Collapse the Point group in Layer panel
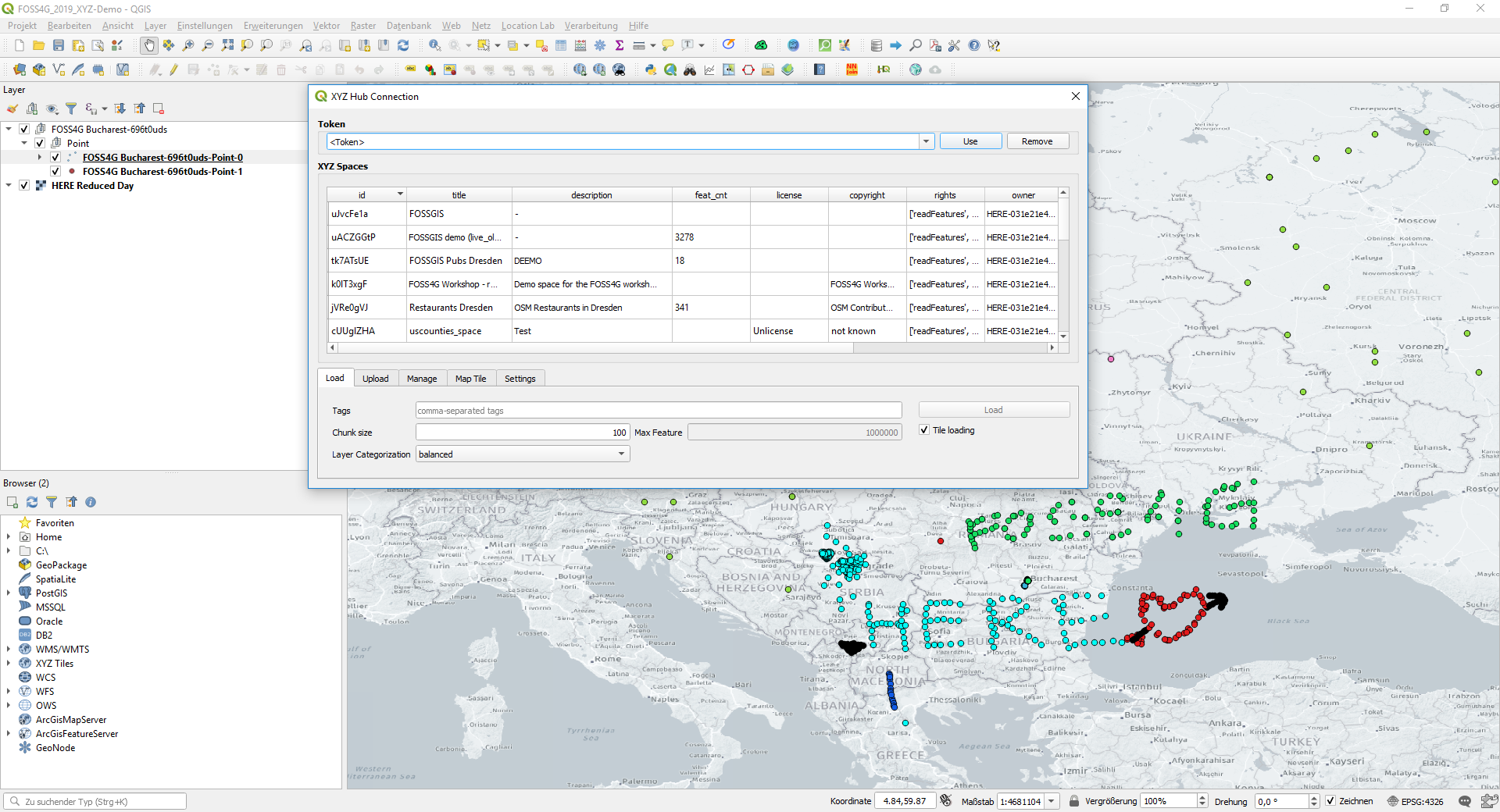 point(24,143)
